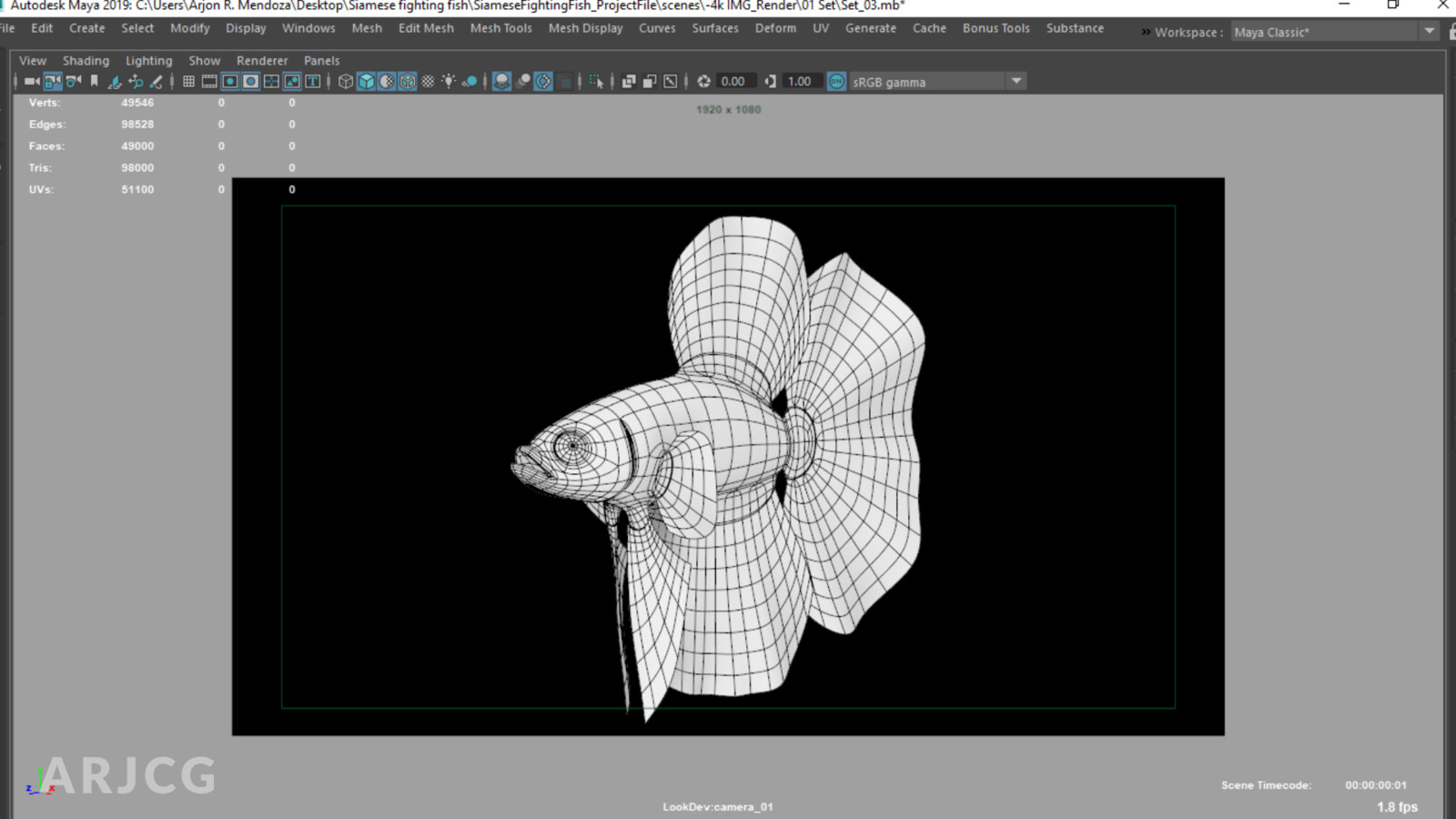The height and width of the screenshot is (819, 1456).
Task: Toggle the color management ON button
Action: (x=836, y=81)
